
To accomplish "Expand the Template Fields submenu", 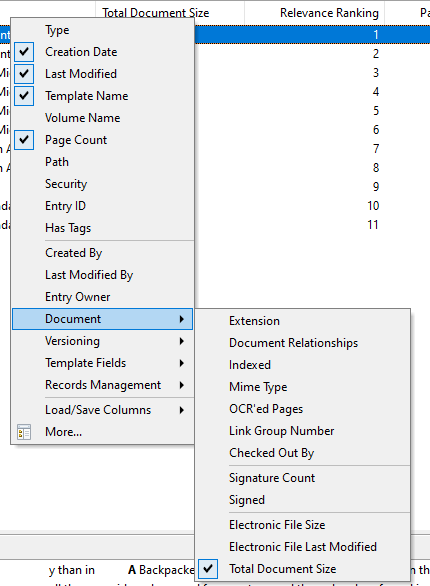I will (x=102, y=363).
